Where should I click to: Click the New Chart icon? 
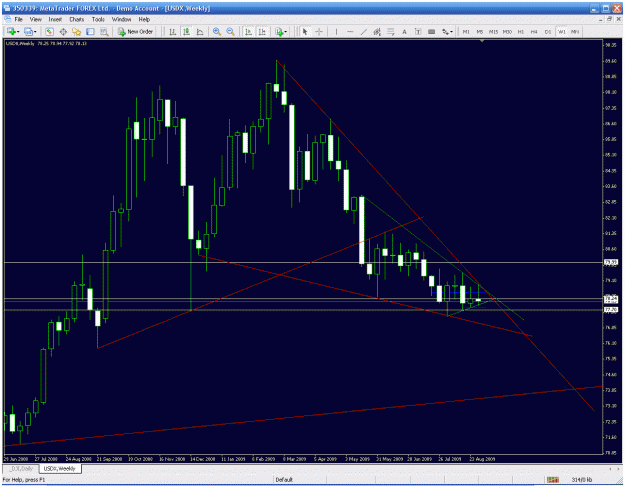(x=11, y=31)
